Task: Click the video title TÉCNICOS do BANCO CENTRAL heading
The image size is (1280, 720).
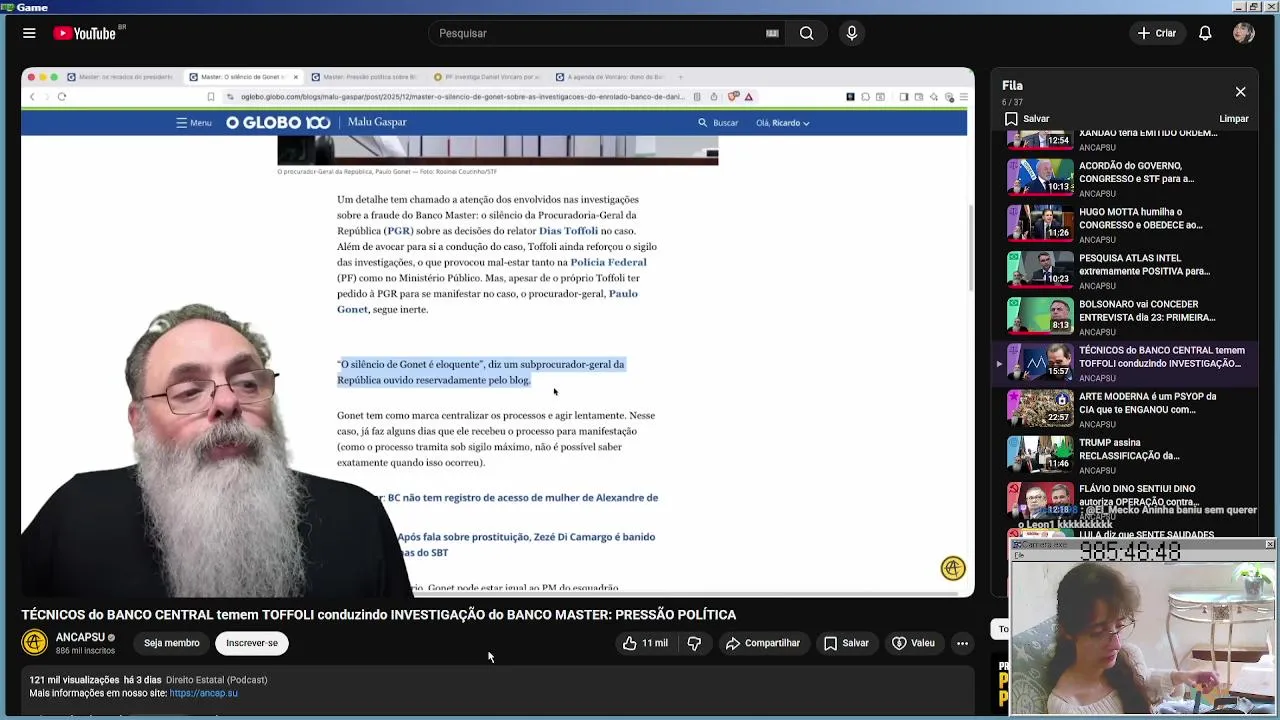Action: (379, 615)
